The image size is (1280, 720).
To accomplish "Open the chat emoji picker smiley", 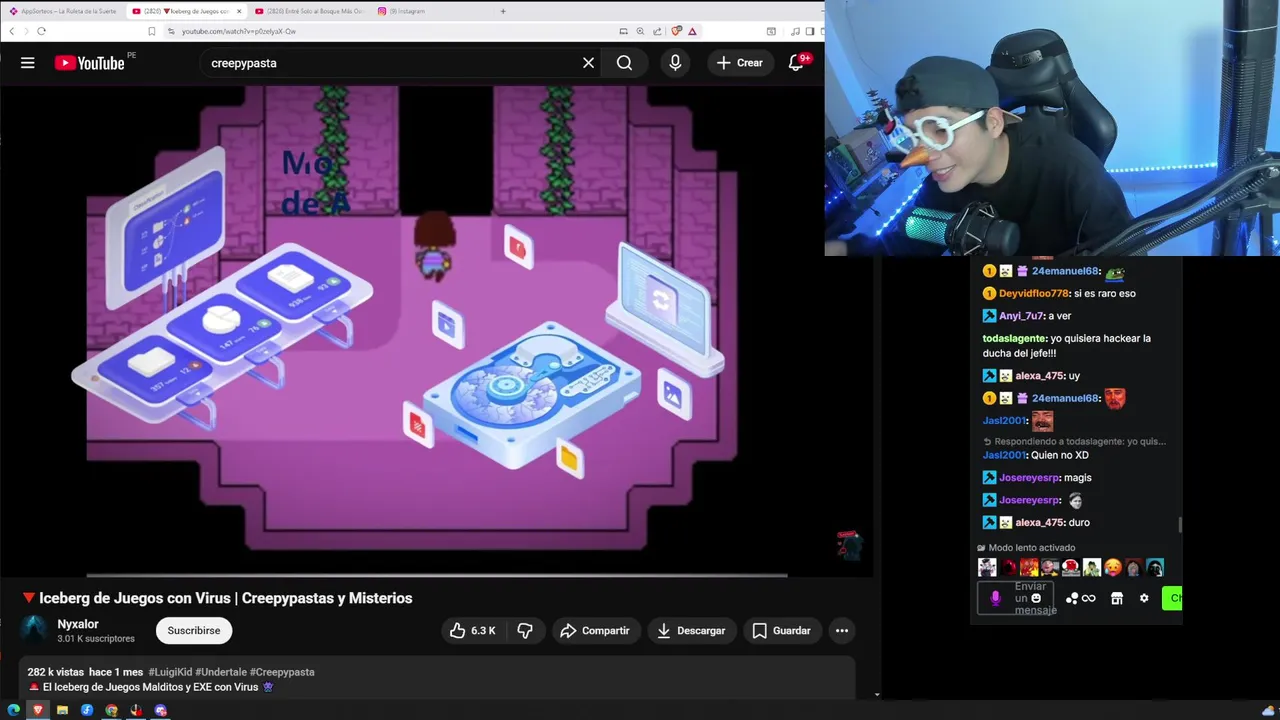I will 1036,598.
